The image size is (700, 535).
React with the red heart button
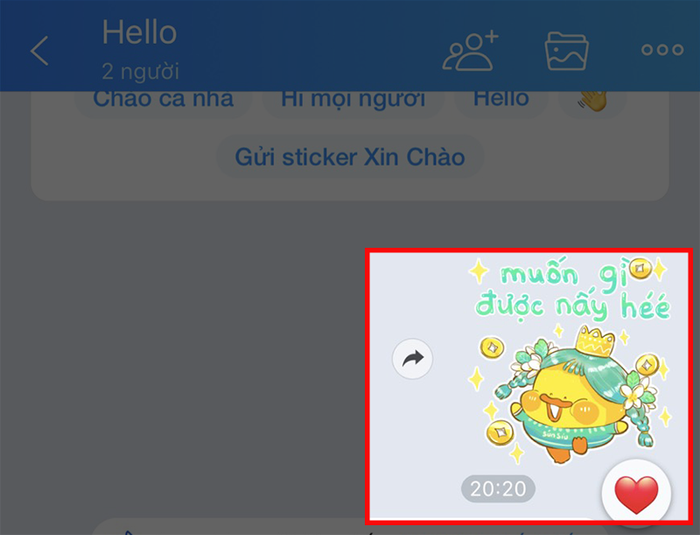click(636, 494)
